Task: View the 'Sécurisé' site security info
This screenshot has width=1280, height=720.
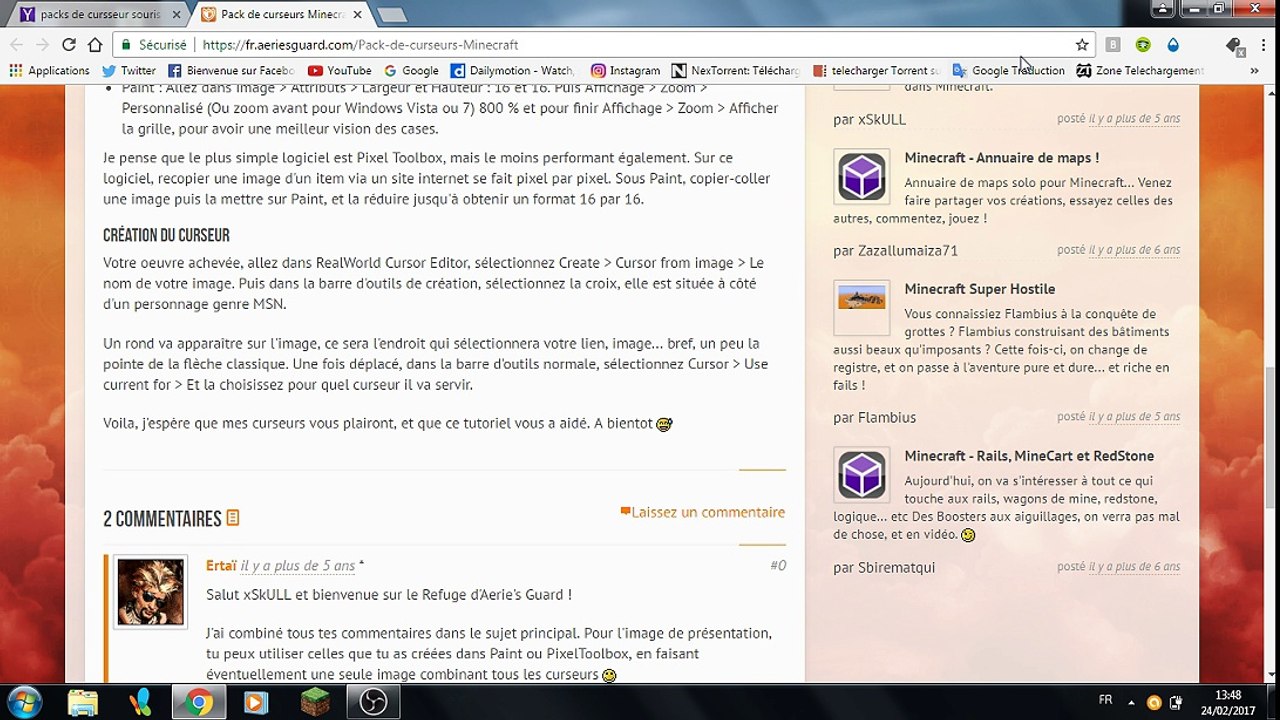Action: (x=153, y=45)
